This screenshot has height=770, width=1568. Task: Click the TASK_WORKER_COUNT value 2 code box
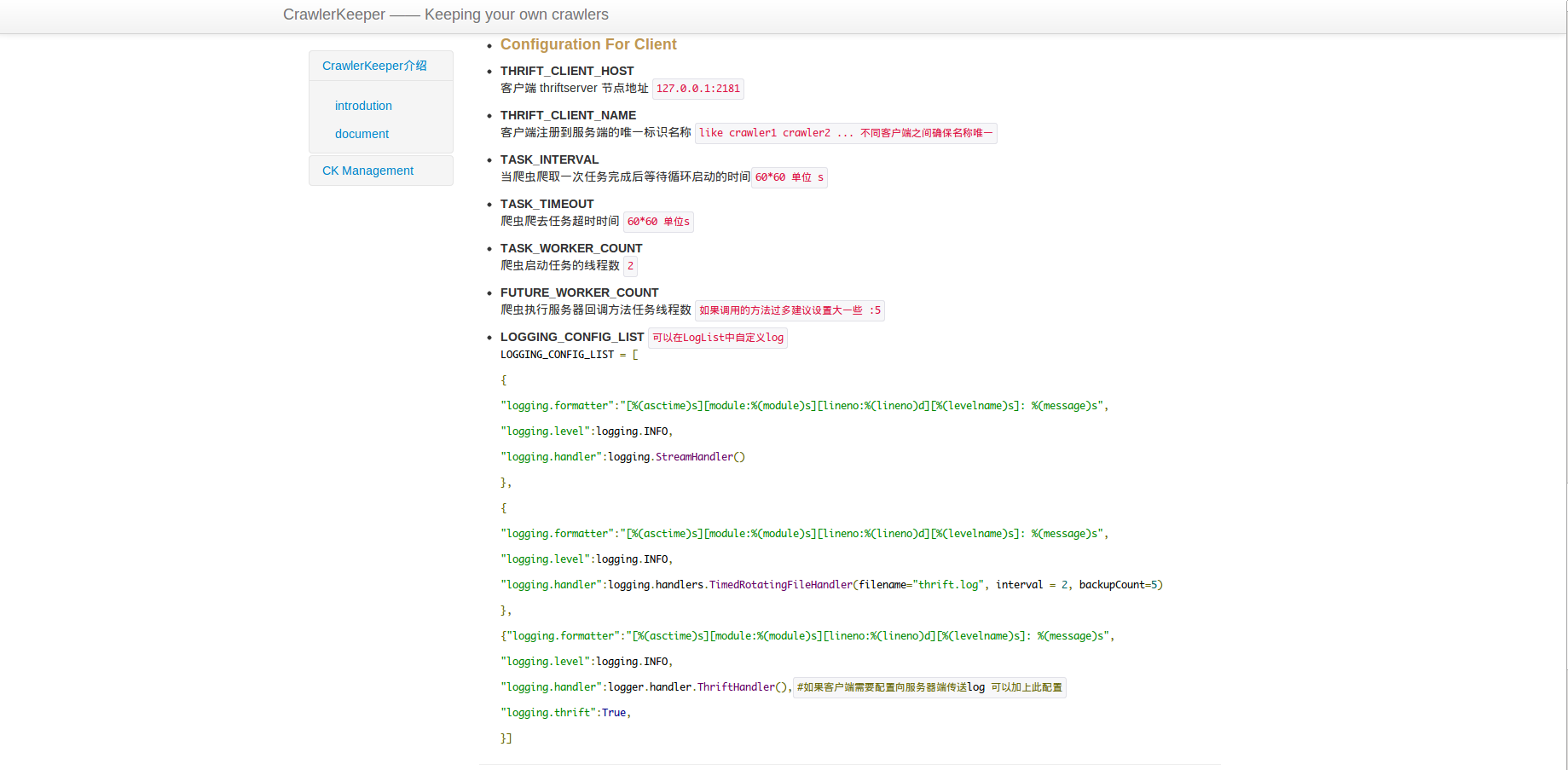pos(630,266)
